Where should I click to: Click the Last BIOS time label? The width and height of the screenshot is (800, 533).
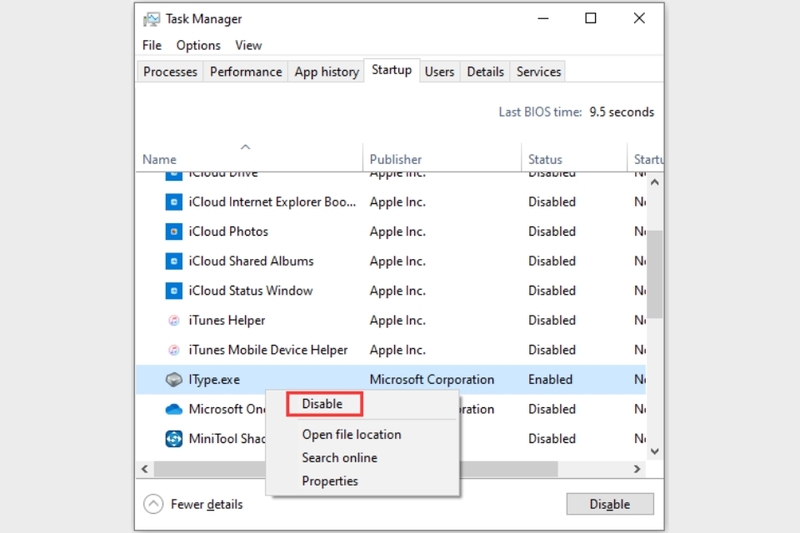pos(540,112)
